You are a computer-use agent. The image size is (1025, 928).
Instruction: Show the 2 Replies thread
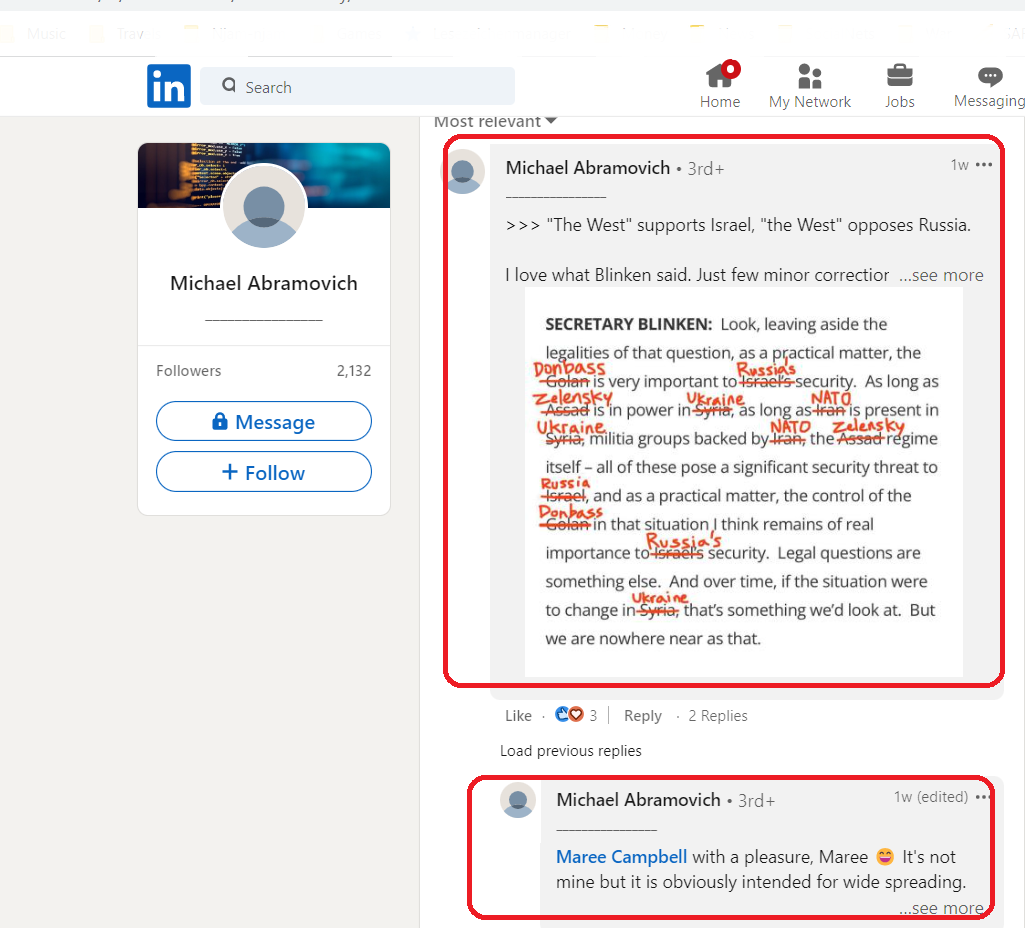(x=718, y=716)
